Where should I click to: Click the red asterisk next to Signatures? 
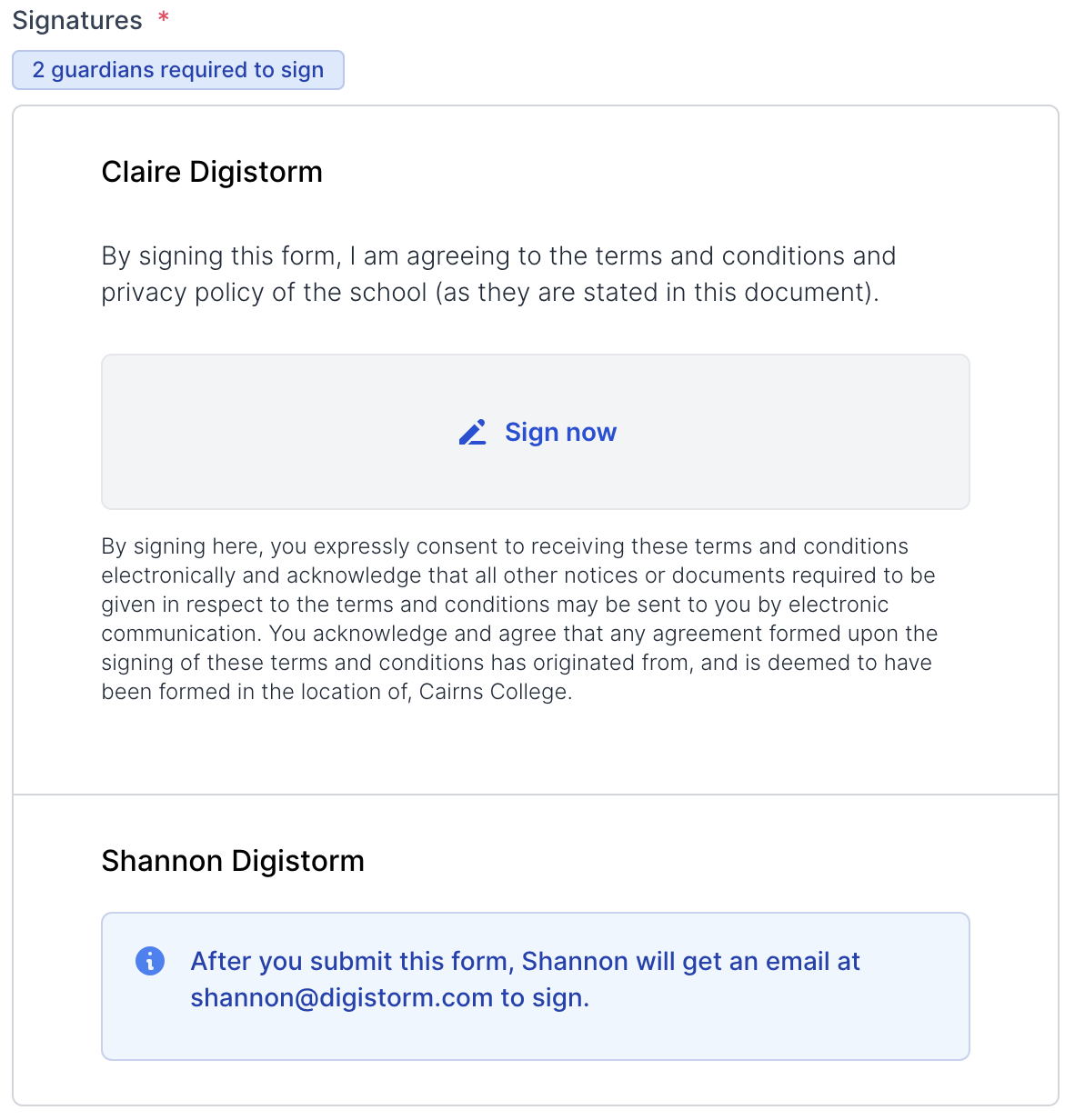pyautogui.click(x=163, y=16)
